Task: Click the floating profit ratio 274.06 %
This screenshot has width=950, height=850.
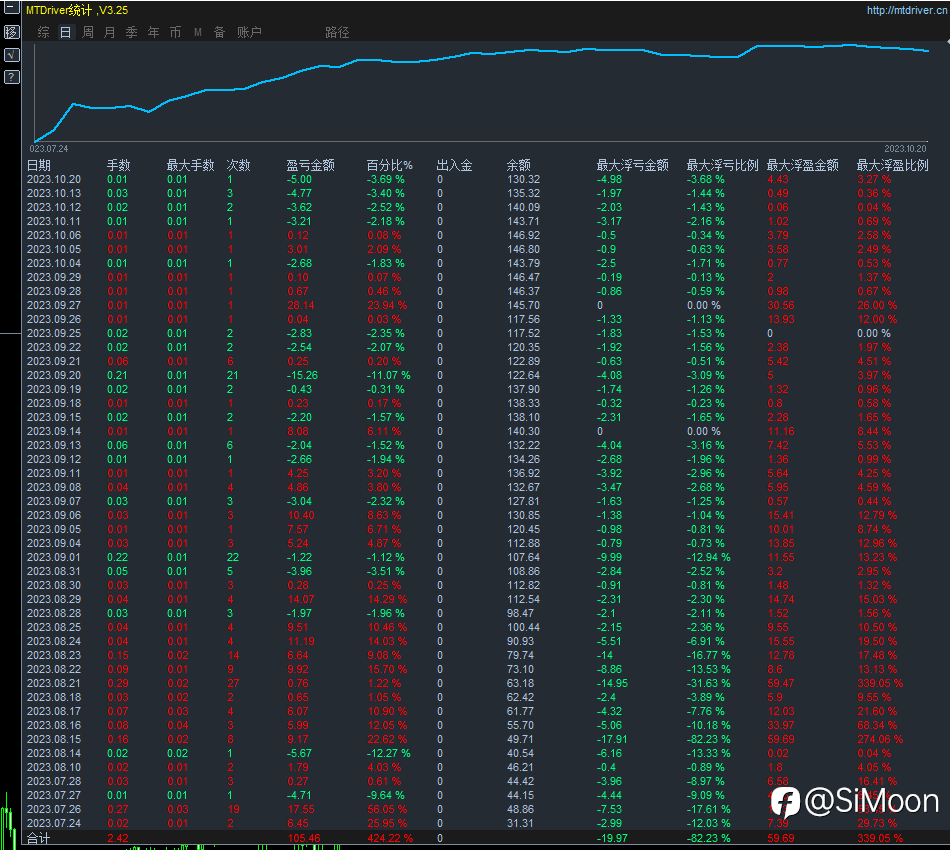Action: 880,739
